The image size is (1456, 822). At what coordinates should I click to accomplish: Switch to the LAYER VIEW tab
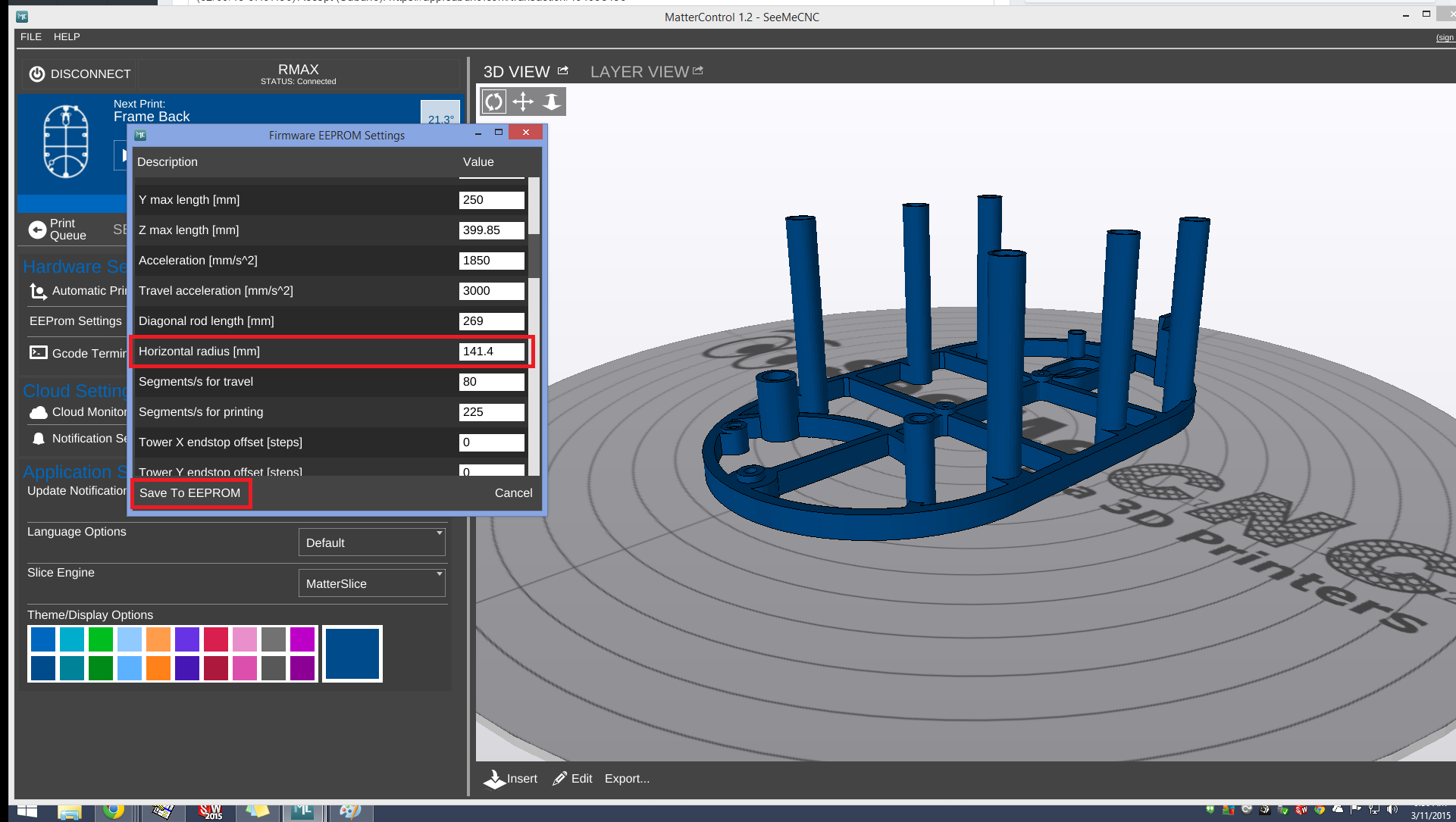click(639, 72)
